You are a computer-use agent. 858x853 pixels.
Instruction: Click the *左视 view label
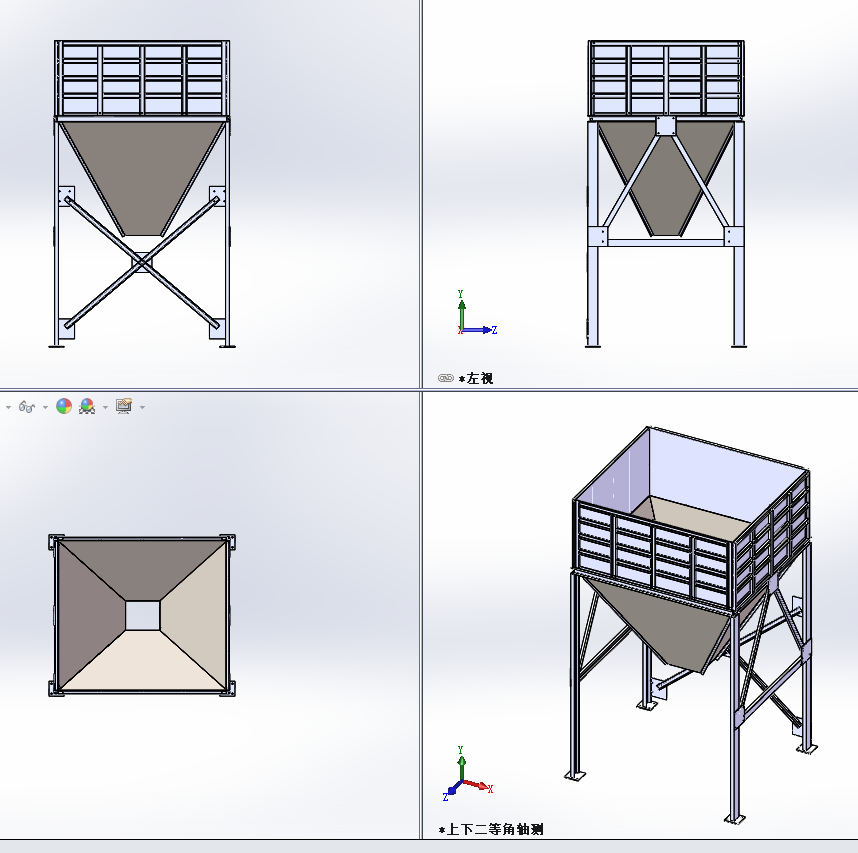(476, 379)
